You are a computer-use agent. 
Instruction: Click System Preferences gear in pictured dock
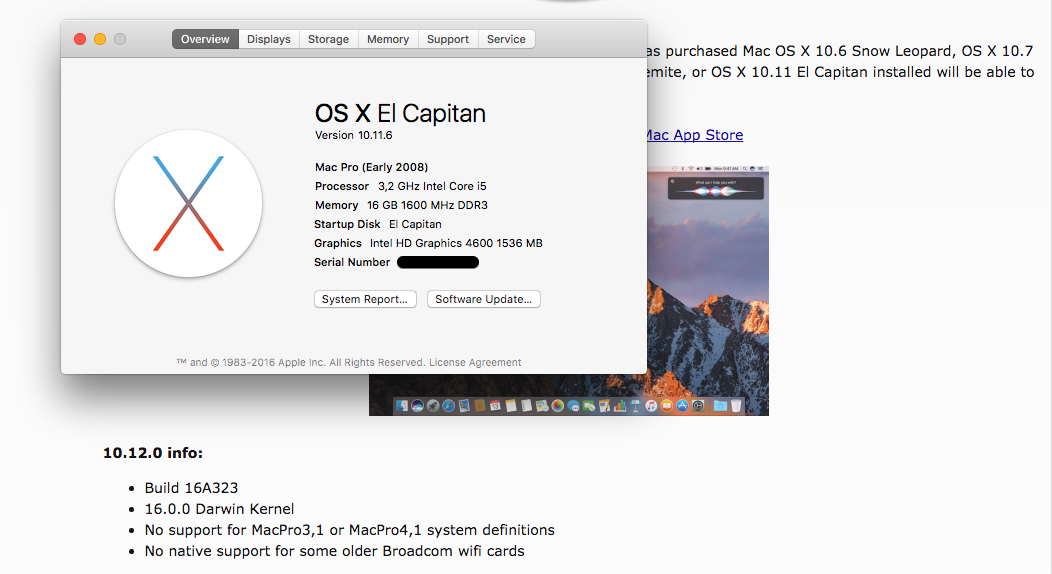pos(698,406)
